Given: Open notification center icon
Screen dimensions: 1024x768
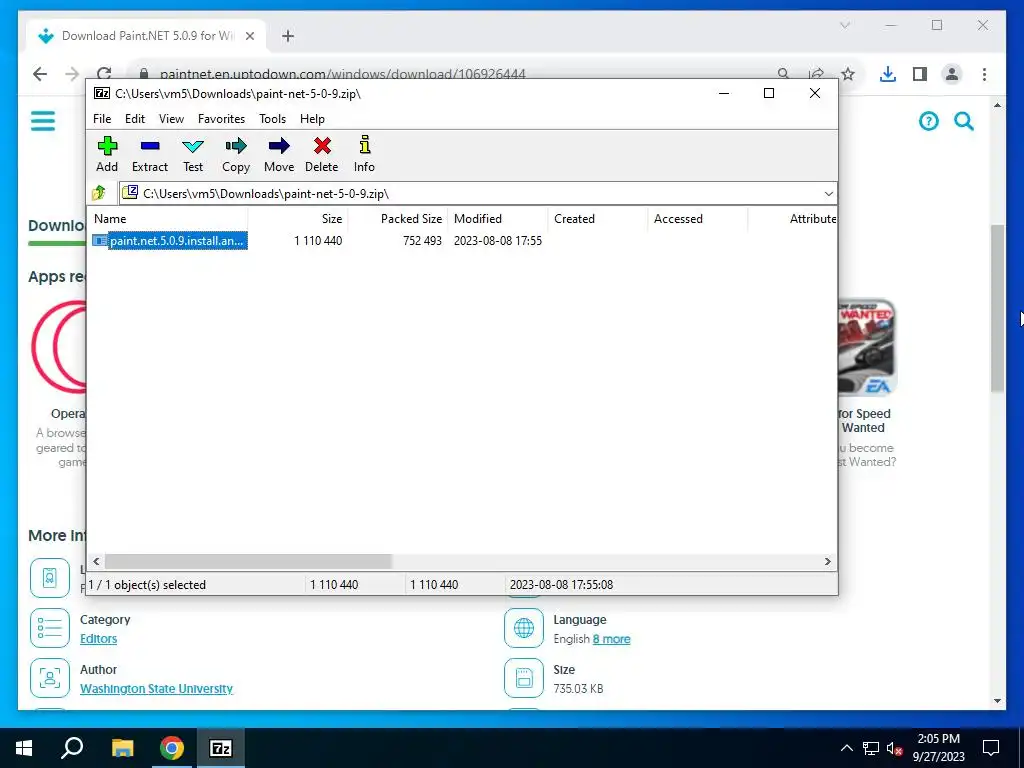Looking at the screenshot, I should pyautogui.click(x=991, y=748).
